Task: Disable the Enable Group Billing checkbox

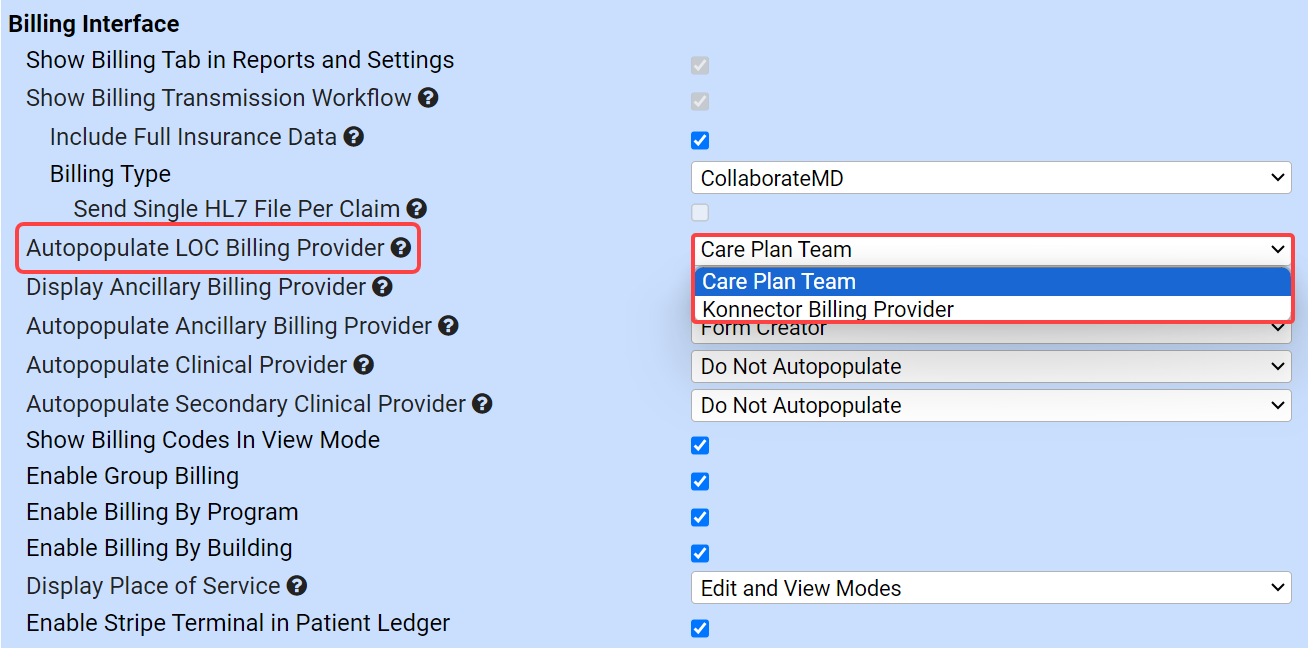Action: 700,481
